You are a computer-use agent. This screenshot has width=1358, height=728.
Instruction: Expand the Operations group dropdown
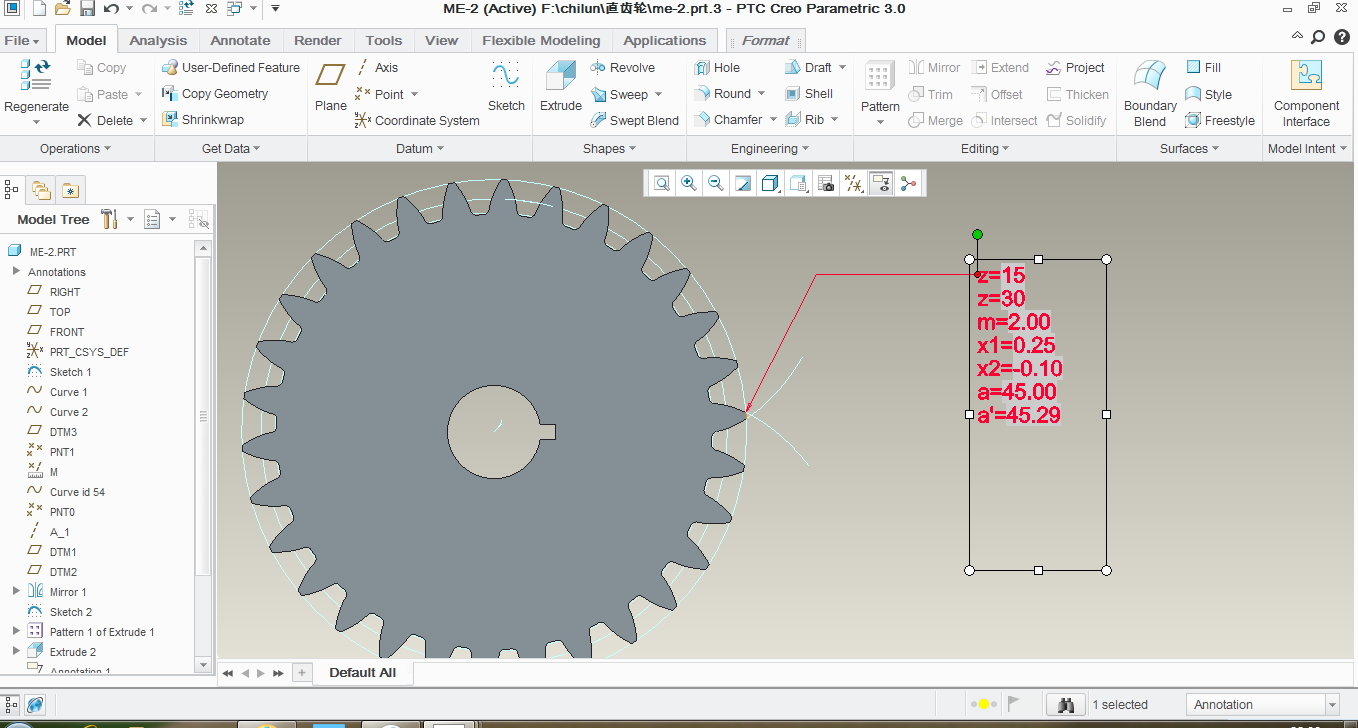click(x=75, y=149)
